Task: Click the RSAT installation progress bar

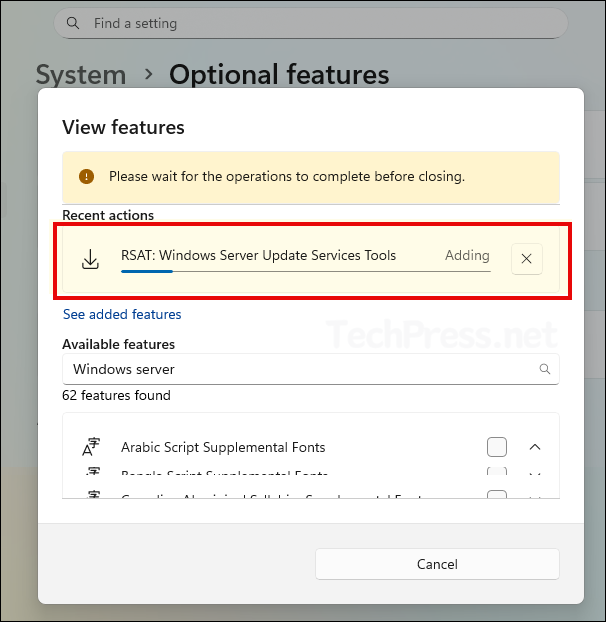Action: (x=305, y=270)
